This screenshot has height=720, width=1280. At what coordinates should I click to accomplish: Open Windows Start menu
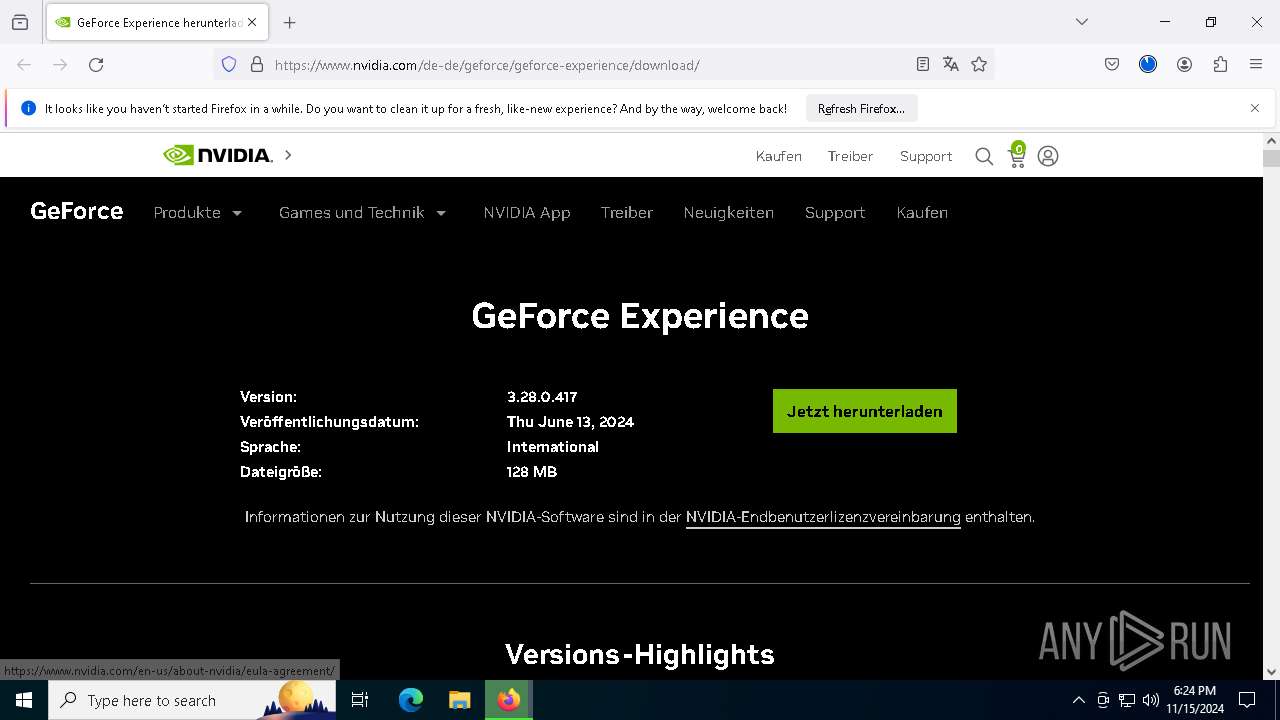click(x=24, y=700)
